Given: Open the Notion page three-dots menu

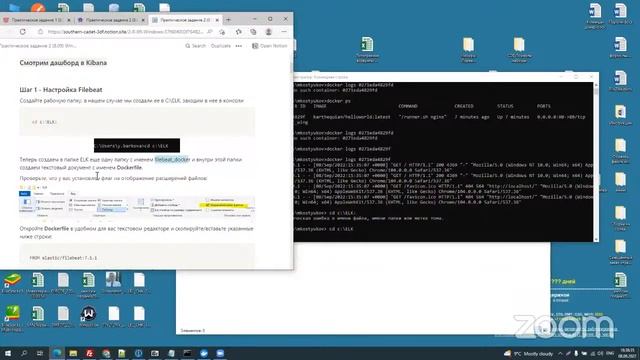Looking at the screenshot, I should (239, 46).
